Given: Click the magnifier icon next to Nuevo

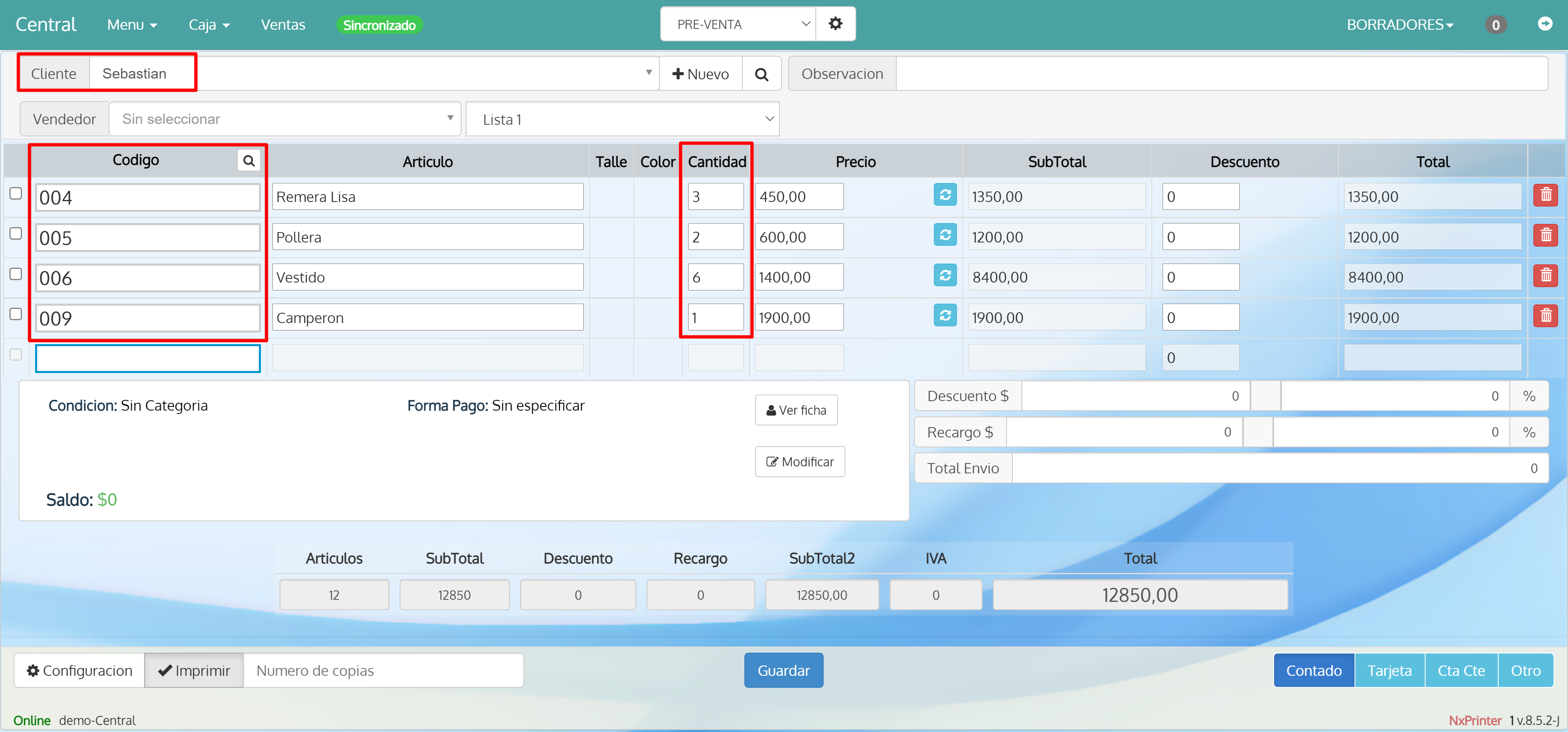Looking at the screenshot, I should 761,74.
